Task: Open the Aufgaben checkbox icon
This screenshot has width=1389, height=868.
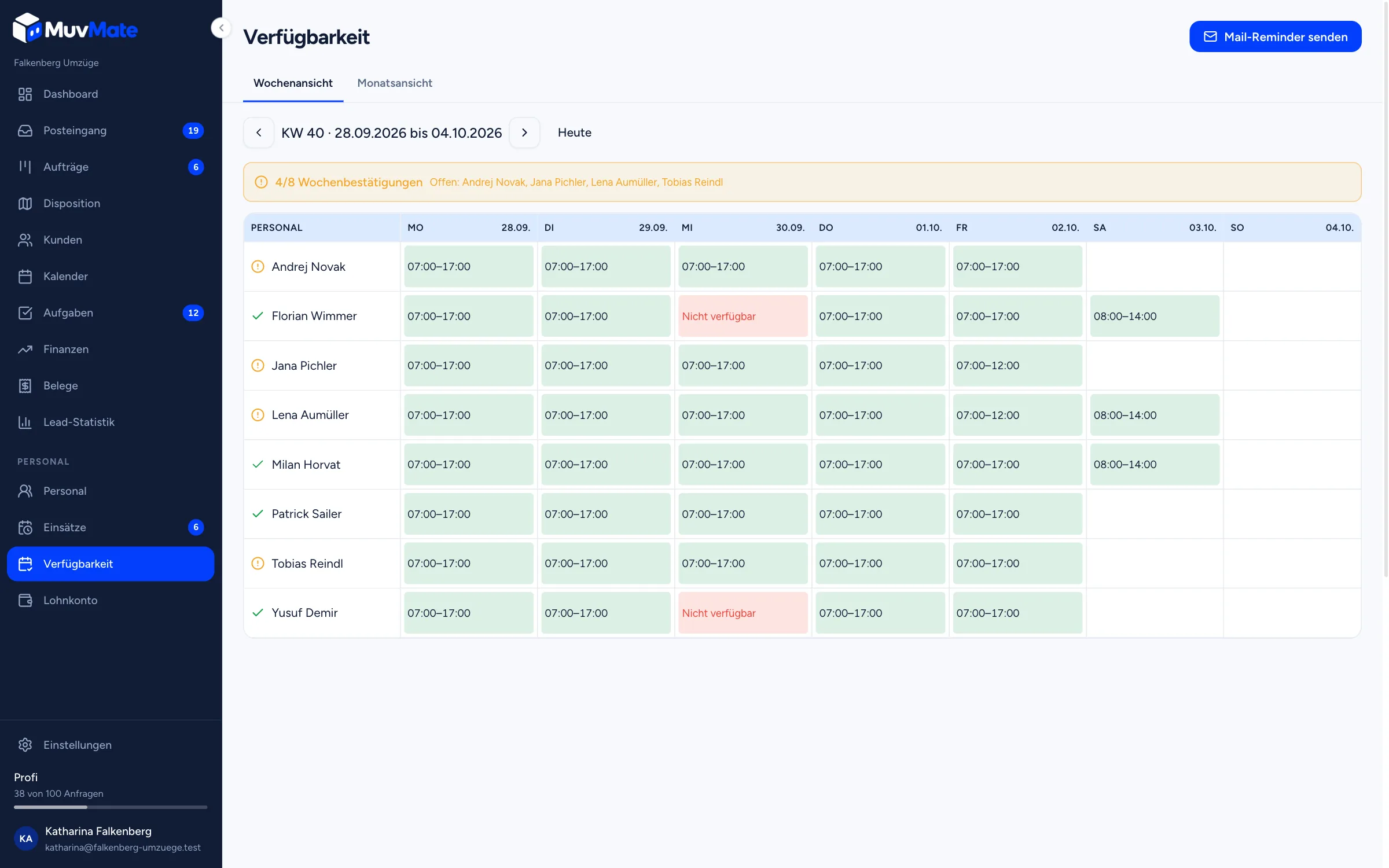Action: click(25, 312)
